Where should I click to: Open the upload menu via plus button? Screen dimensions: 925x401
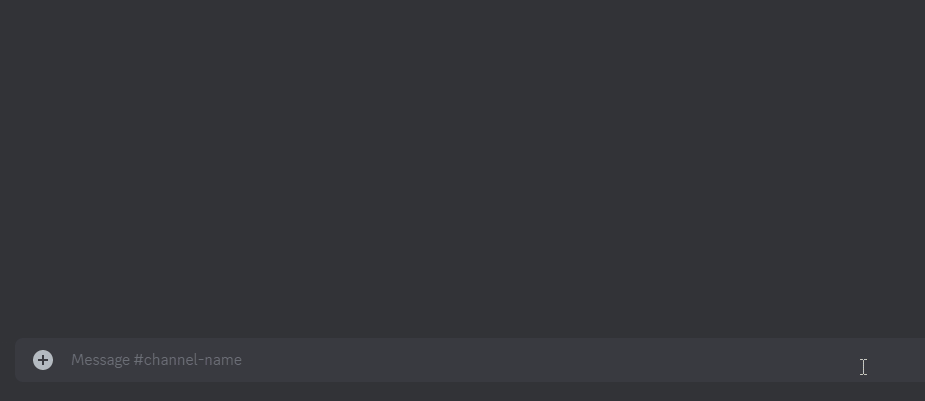click(x=43, y=360)
